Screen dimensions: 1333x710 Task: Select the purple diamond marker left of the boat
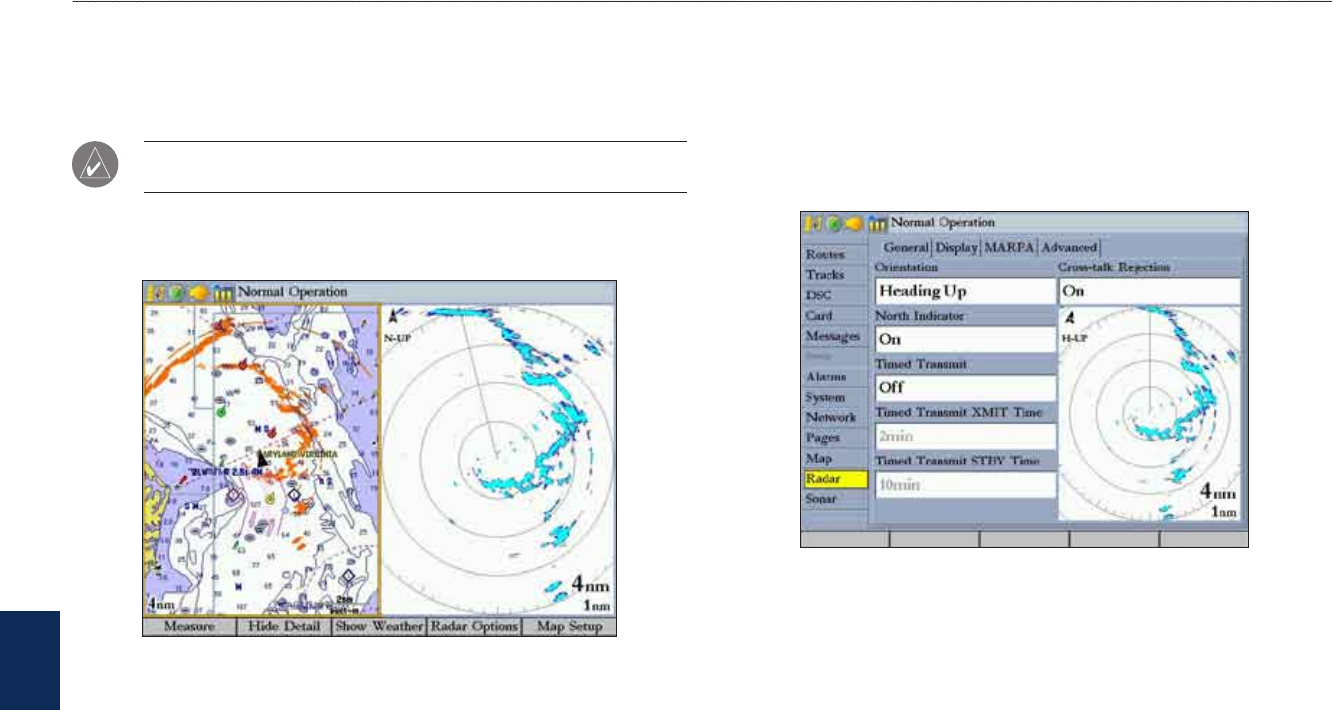[x=233, y=495]
